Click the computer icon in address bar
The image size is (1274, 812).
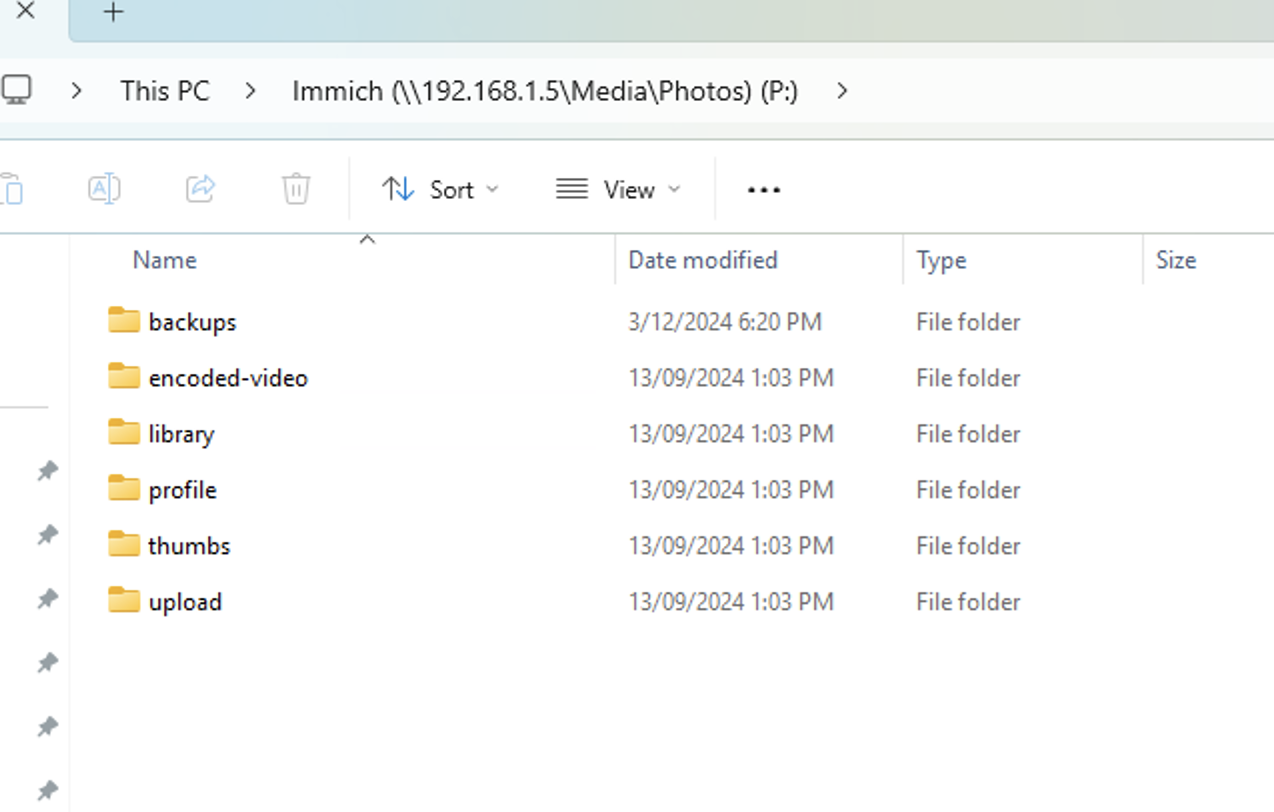coord(15,90)
